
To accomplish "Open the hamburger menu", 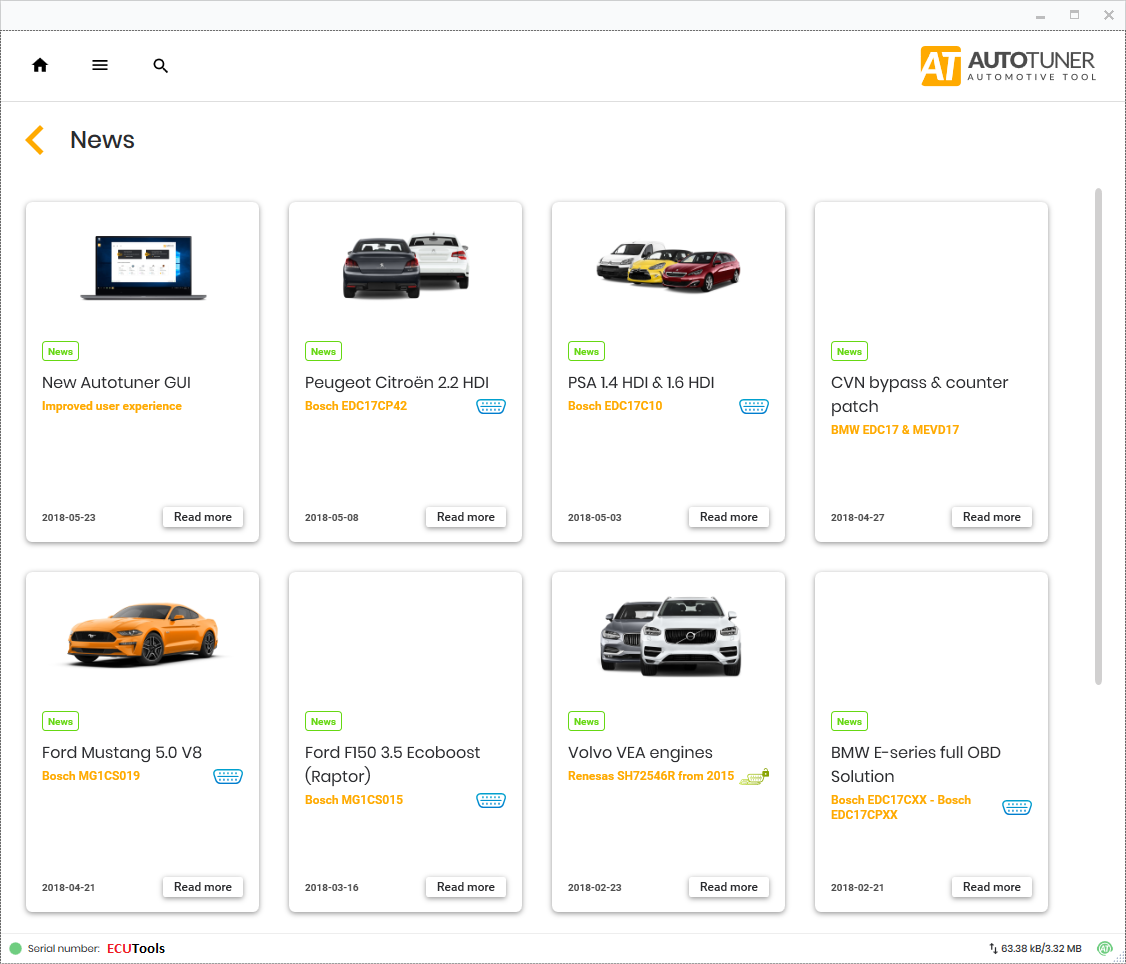I will pyautogui.click(x=100, y=66).
